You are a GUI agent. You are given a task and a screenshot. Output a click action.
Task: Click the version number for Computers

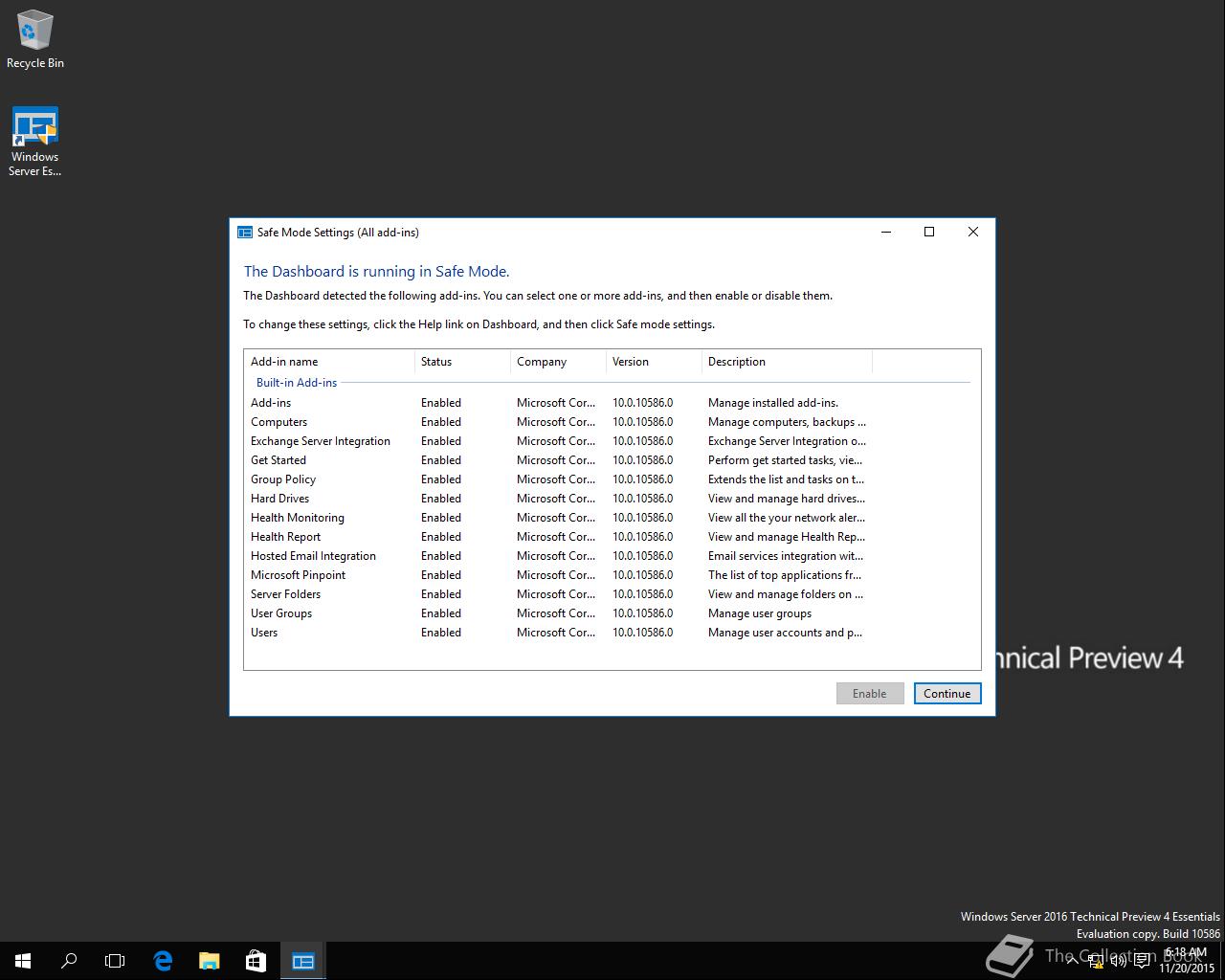coord(642,422)
